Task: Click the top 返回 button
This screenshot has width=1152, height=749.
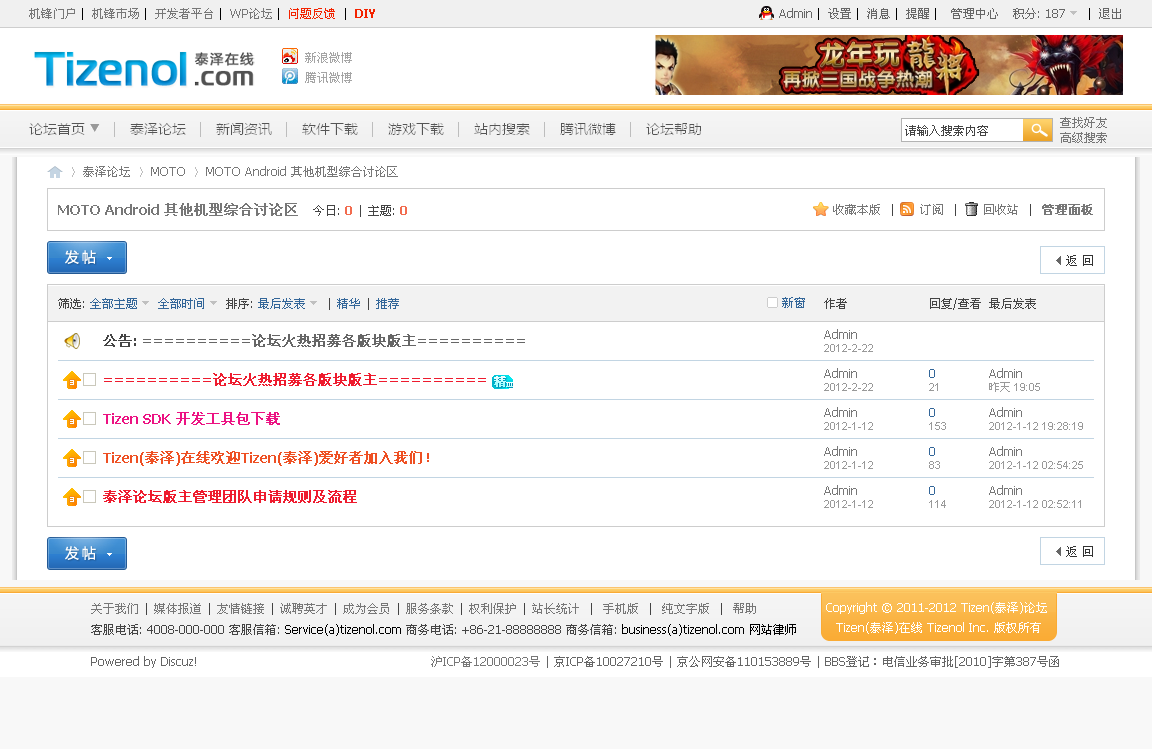Action: [x=1073, y=260]
